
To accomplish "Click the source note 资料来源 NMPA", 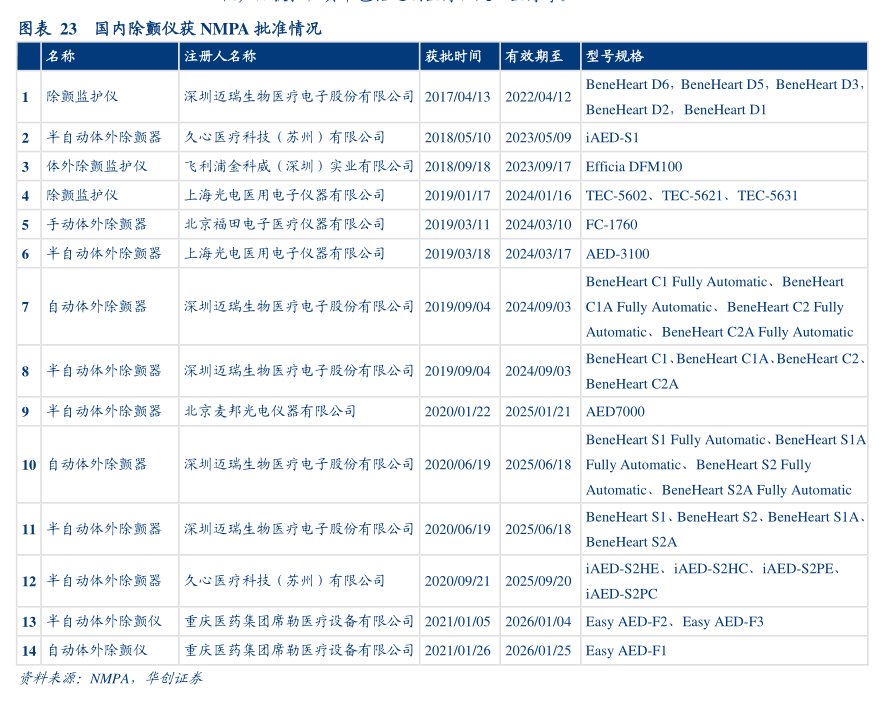I will pyautogui.click(x=111, y=679).
